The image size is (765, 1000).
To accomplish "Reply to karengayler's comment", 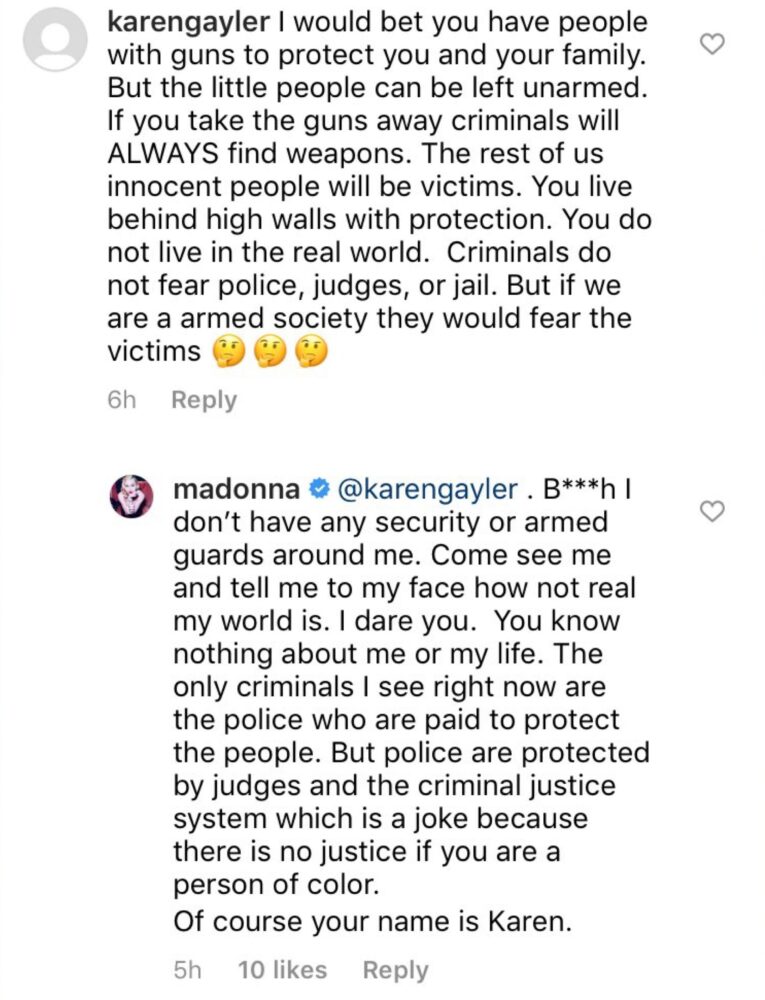I will 203,400.
